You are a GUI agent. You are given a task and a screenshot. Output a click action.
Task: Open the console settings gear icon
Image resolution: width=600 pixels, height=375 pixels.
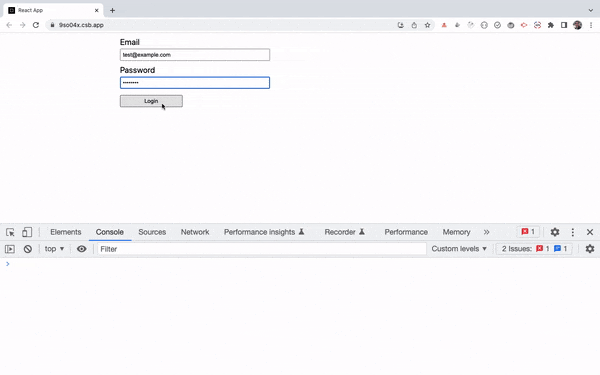(x=590, y=249)
